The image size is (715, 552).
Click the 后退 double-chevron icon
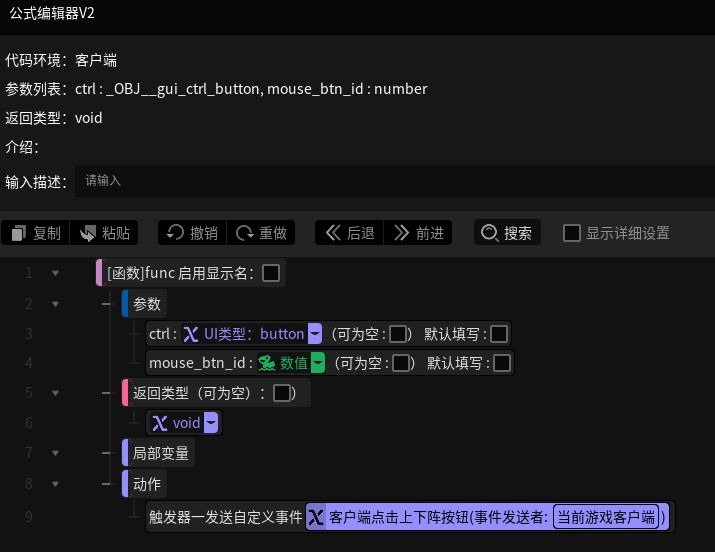point(333,232)
